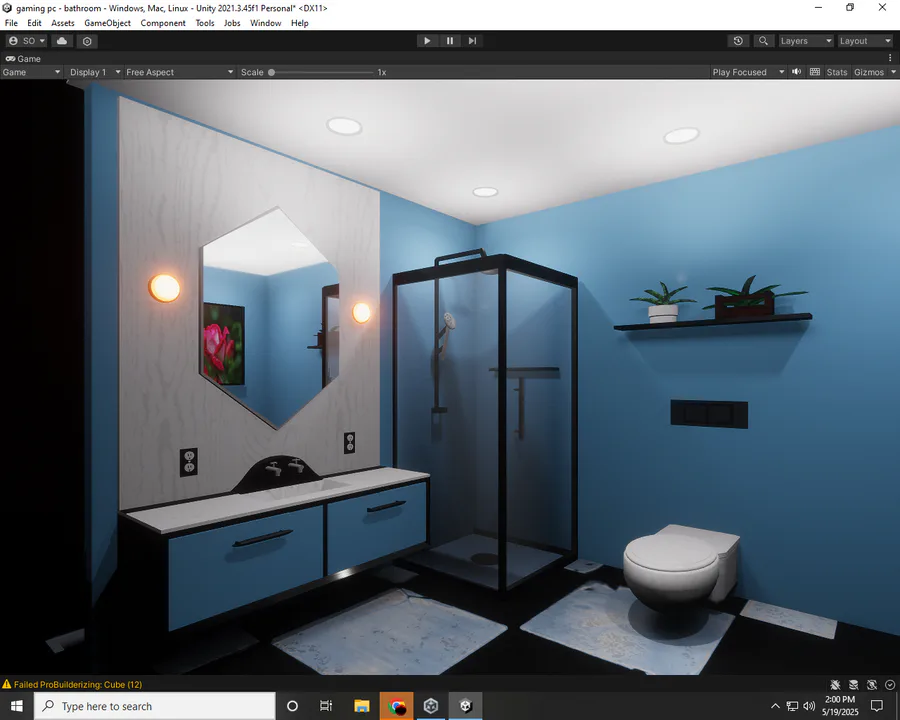
Task: Open the Window menu
Action: click(x=265, y=23)
